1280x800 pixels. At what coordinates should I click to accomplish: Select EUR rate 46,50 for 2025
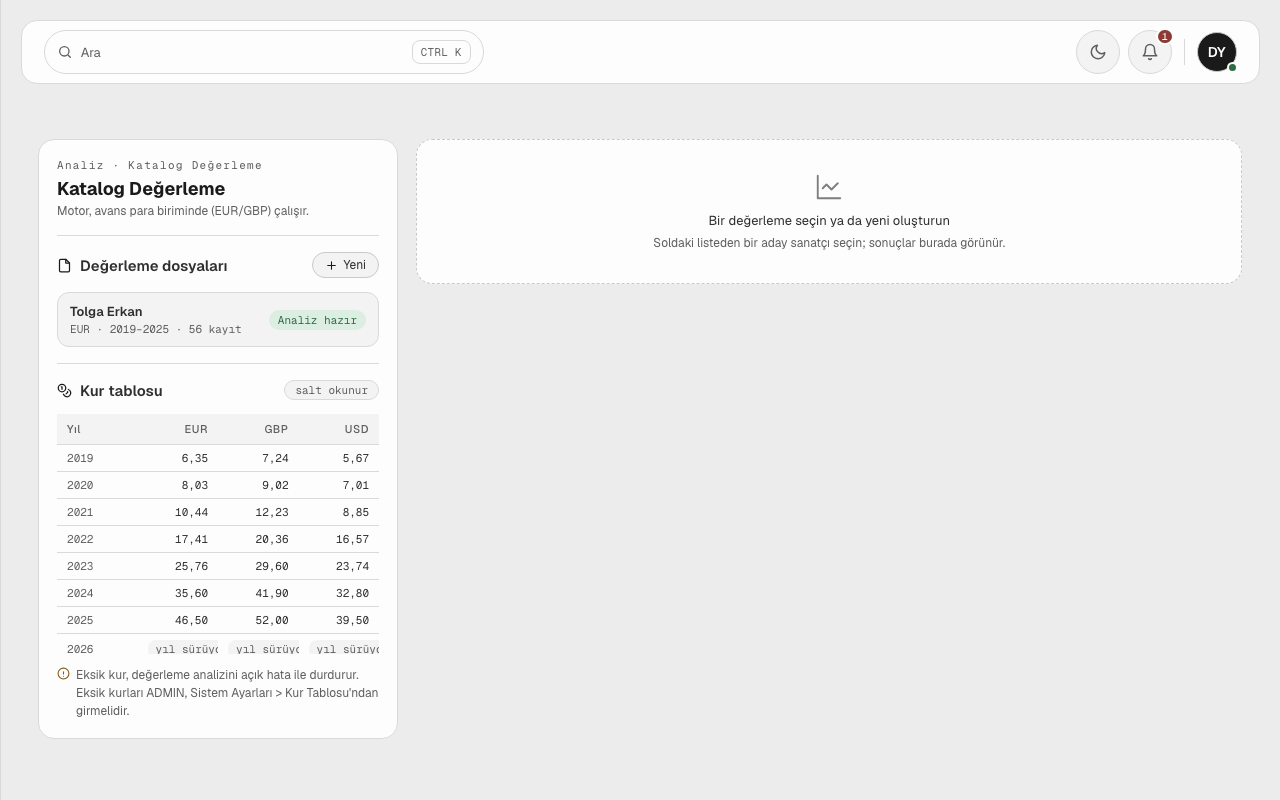click(191, 620)
